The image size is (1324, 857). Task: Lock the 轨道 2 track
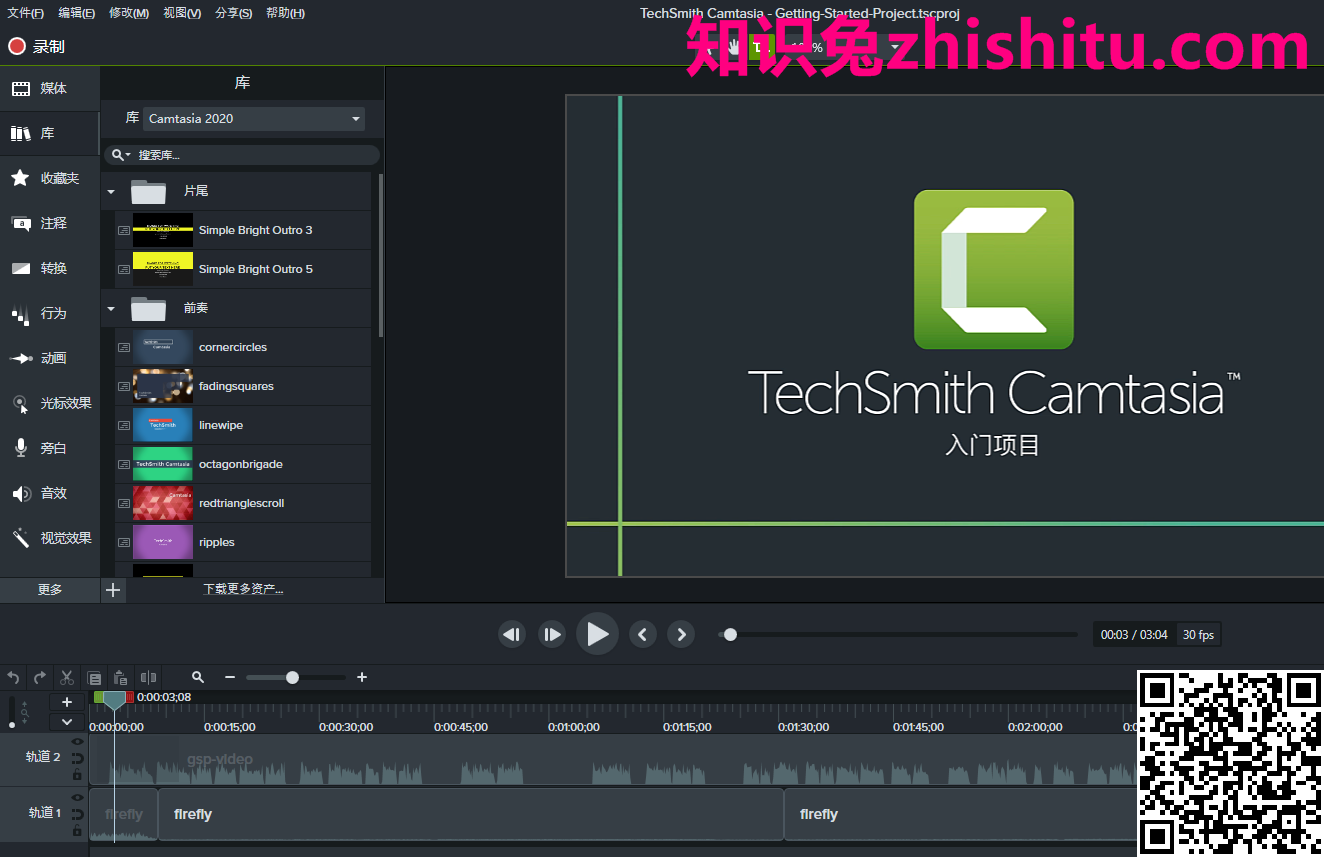click(x=77, y=774)
